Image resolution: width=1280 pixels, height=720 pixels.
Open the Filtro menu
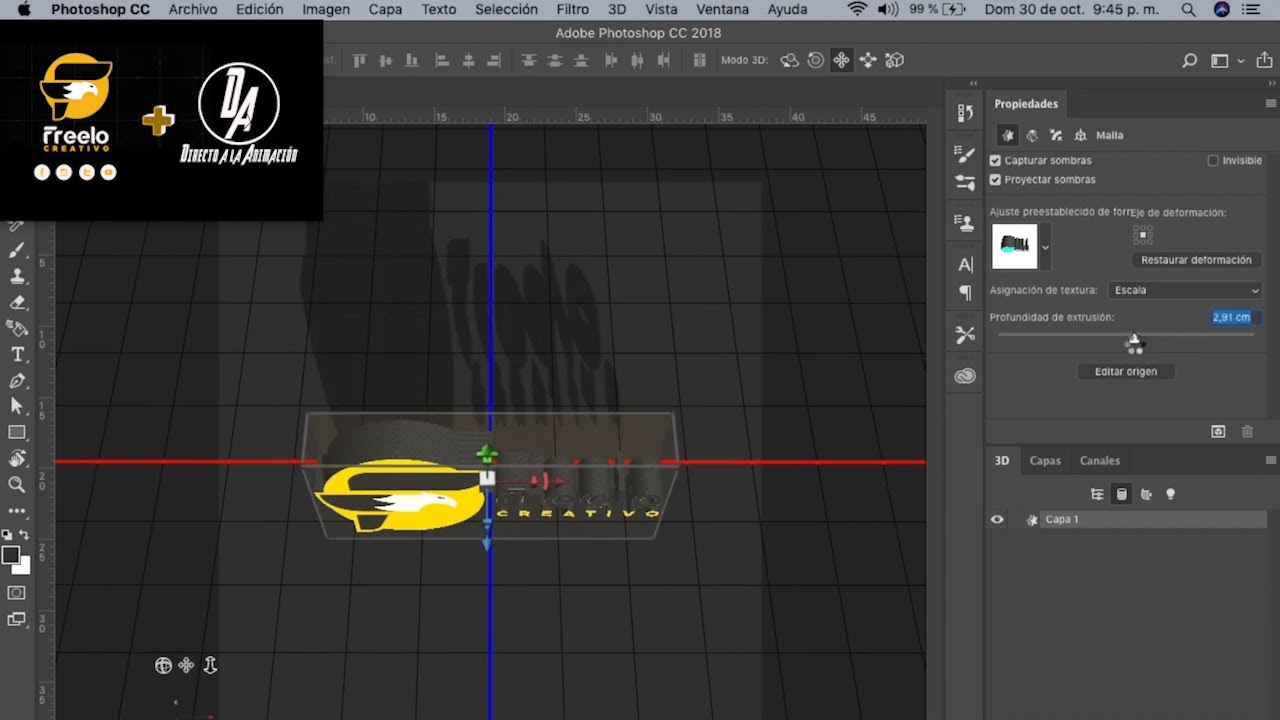click(x=573, y=9)
